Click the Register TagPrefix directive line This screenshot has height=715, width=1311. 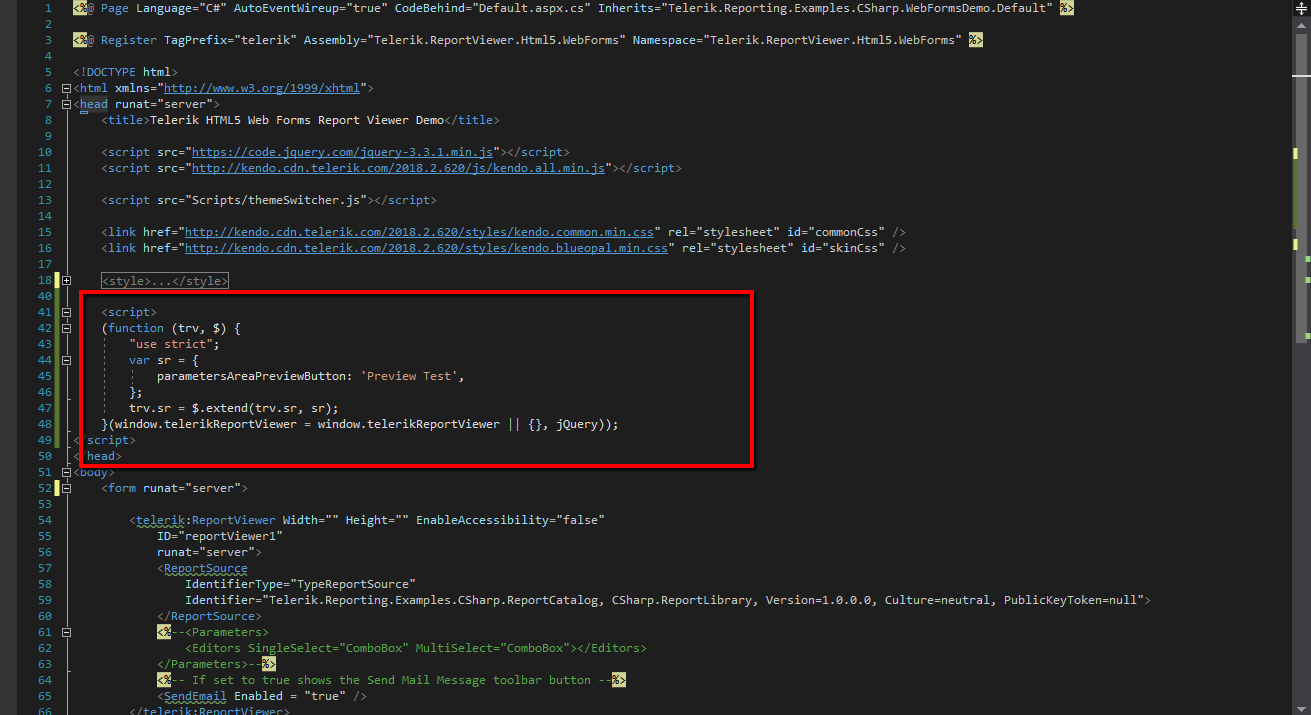tap(528, 40)
